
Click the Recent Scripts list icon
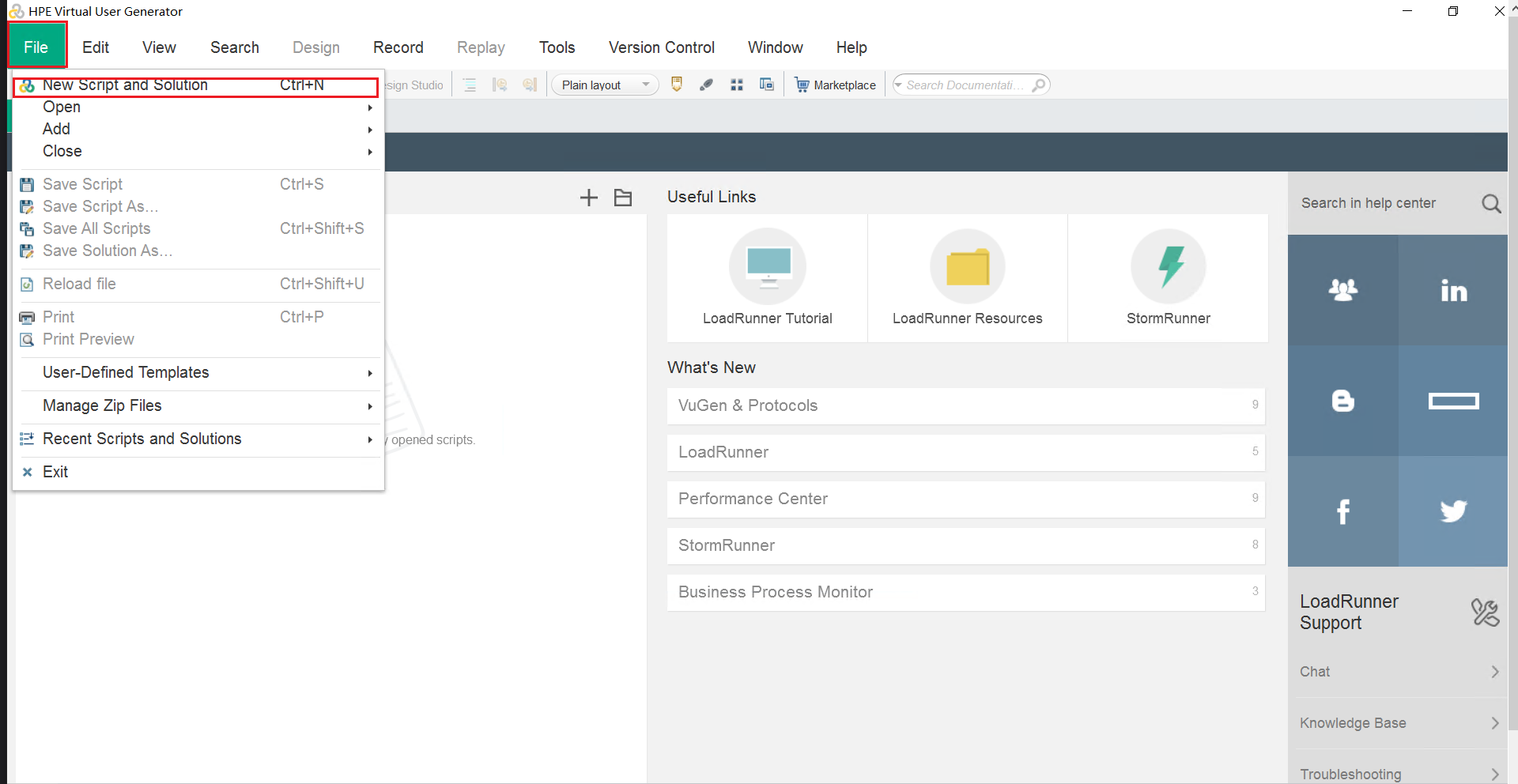pos(27,439)
